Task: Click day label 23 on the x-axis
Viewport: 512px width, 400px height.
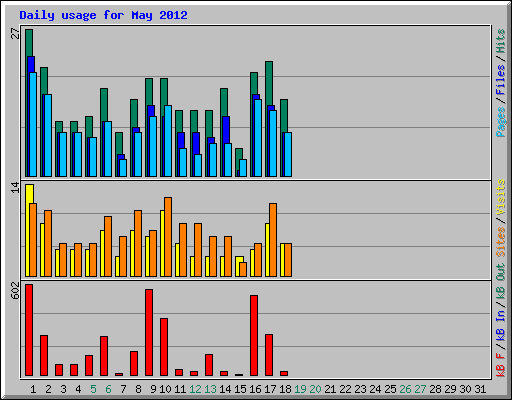Action: pyautogui.click(x=360, y=389)
